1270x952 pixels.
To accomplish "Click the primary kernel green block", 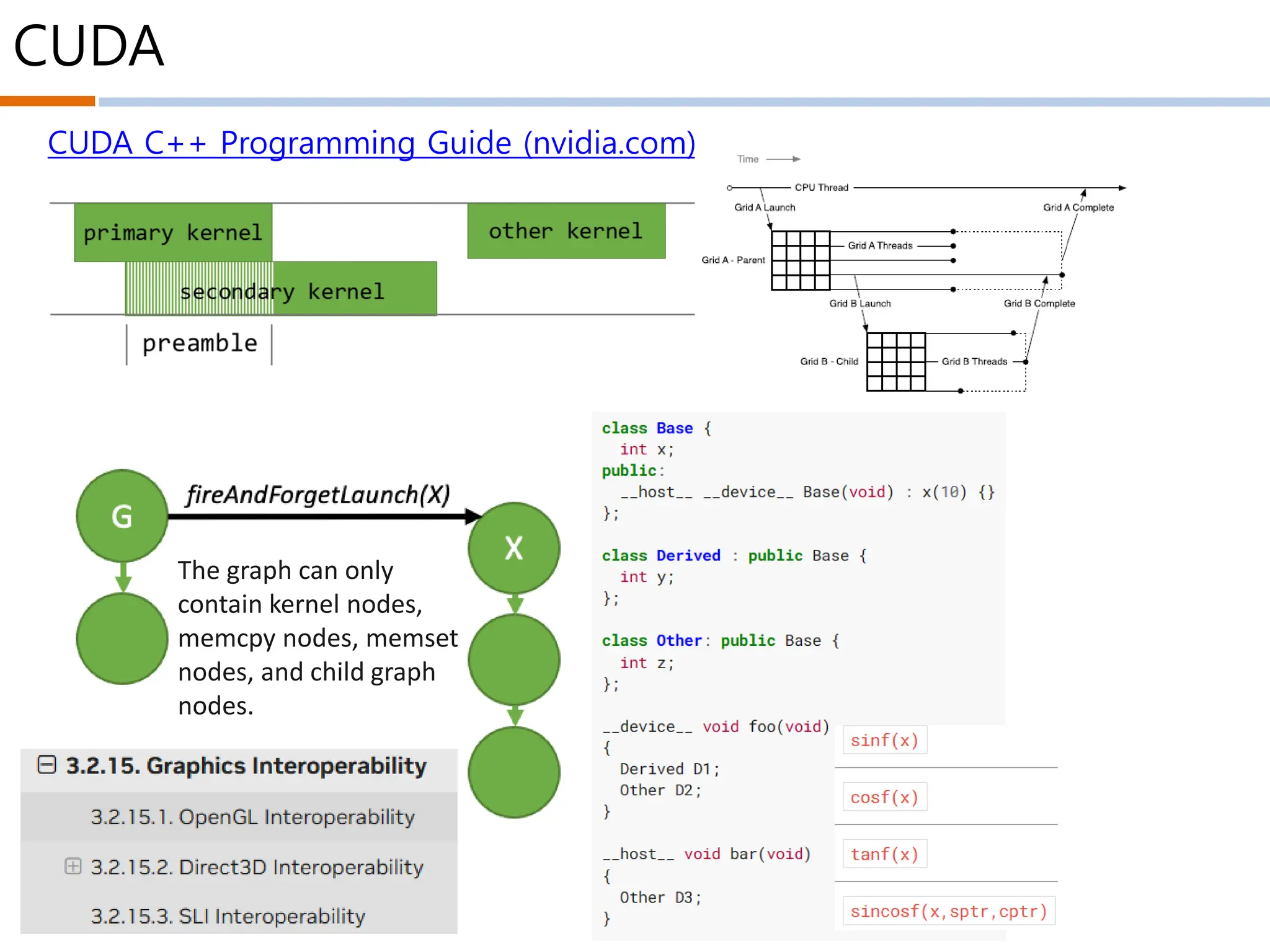I will click(x=173, y=232).
